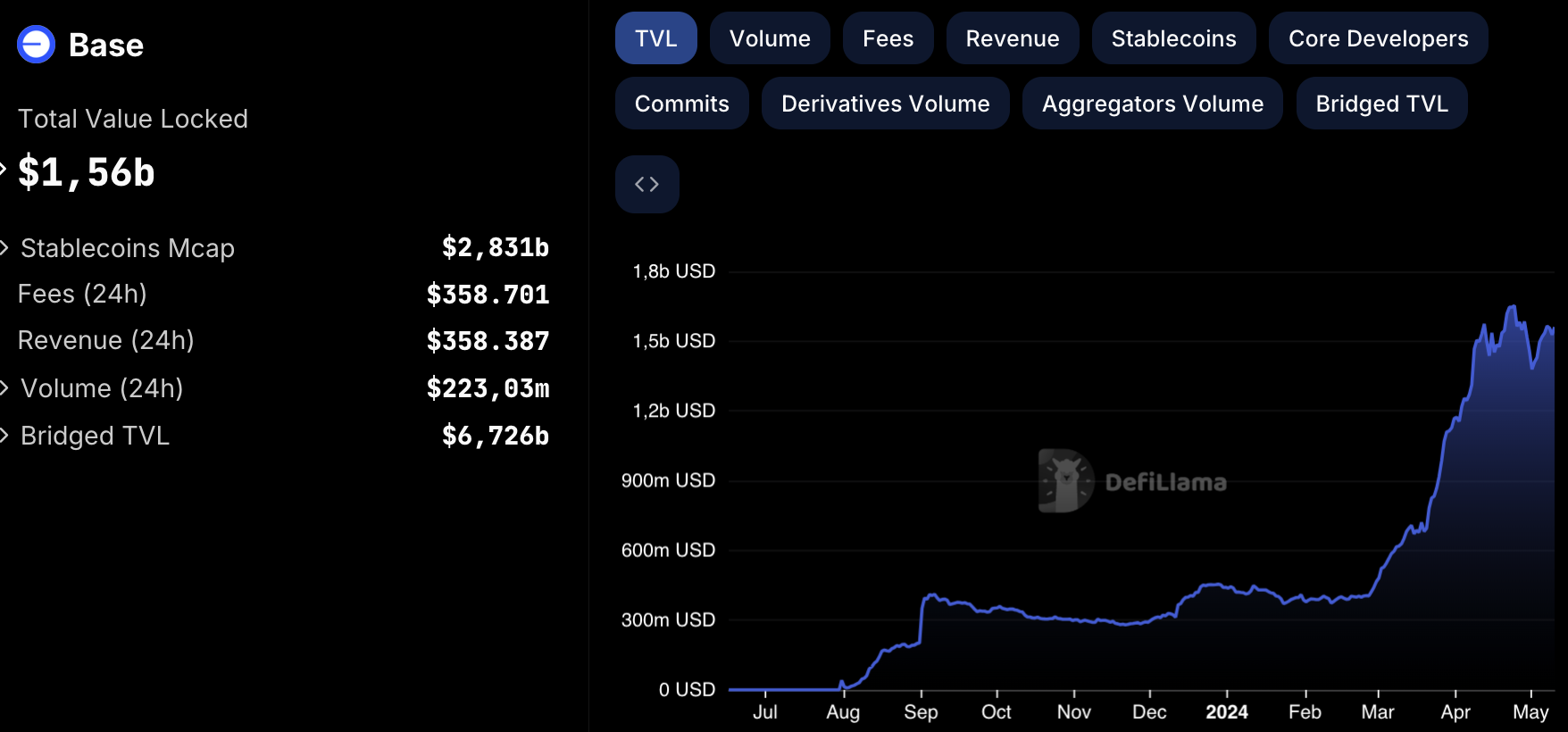Screen dimensions: 1568x732
Task: Enable the Volume chart toggle
Action: click(770, 38)
